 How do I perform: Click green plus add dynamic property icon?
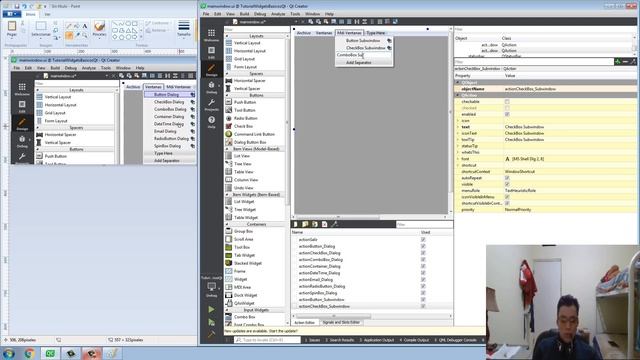click(x=618, y=62)
